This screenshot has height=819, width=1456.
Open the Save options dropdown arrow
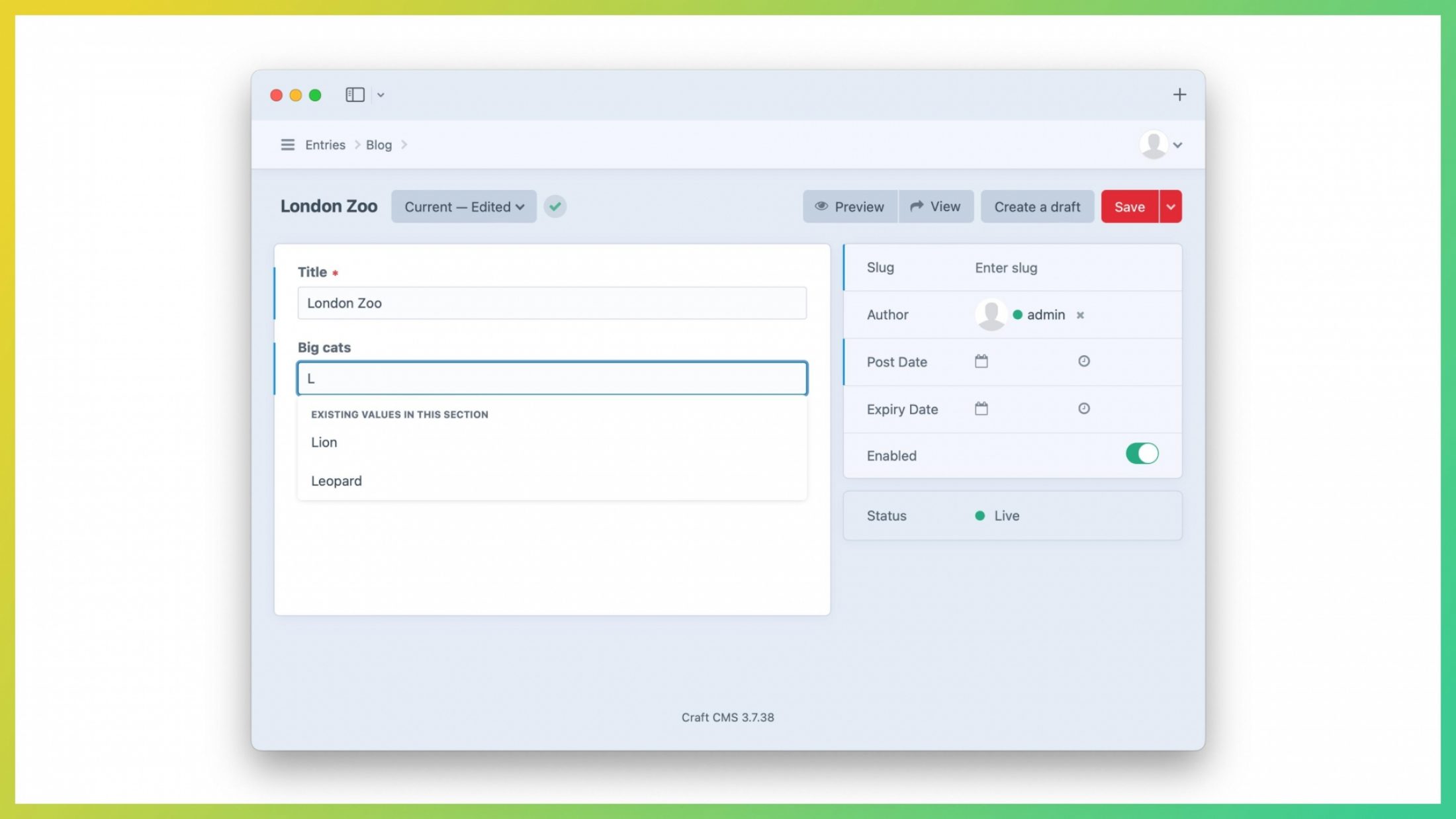[x=1171, y=206]
